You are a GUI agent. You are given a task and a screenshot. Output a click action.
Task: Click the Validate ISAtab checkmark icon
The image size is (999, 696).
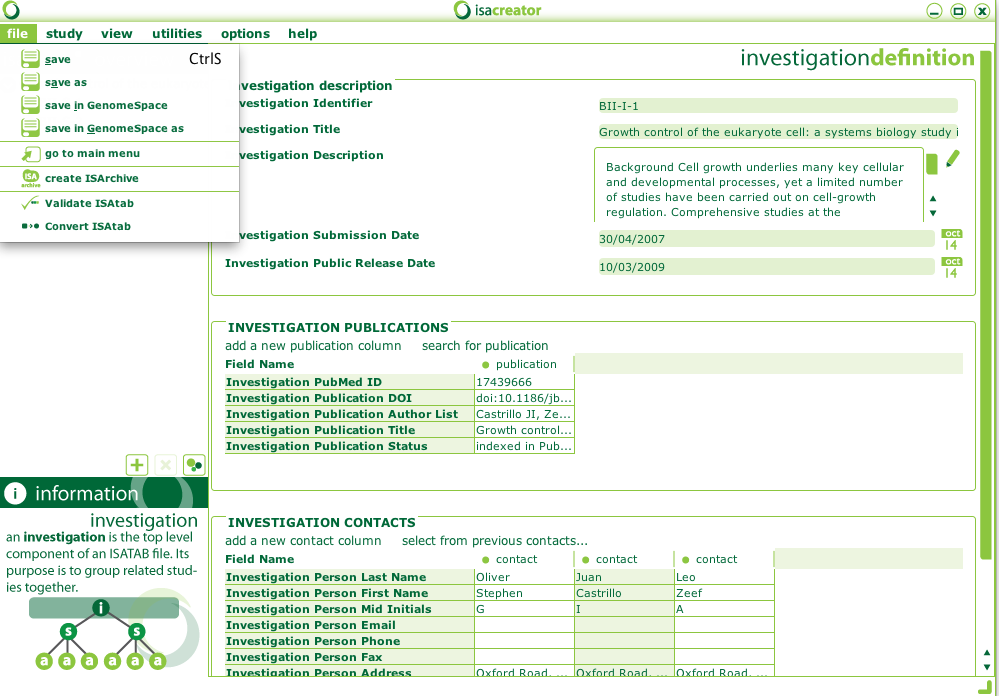[x=30, y=203]
